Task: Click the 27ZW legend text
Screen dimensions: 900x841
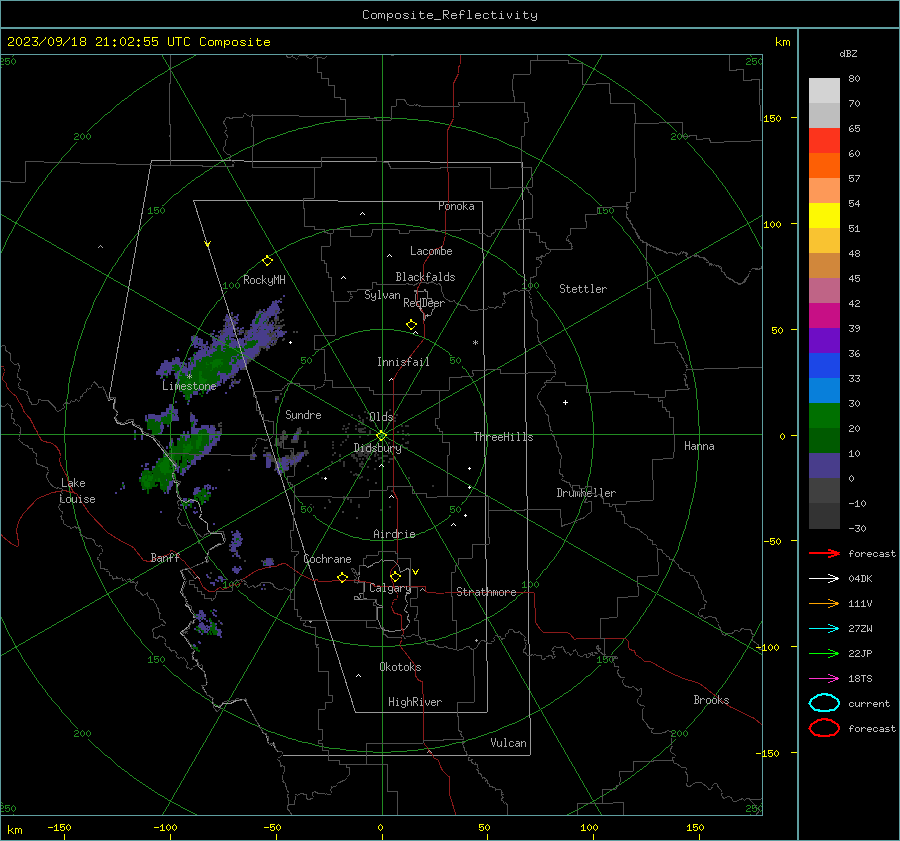Action: tap(860, 629)
